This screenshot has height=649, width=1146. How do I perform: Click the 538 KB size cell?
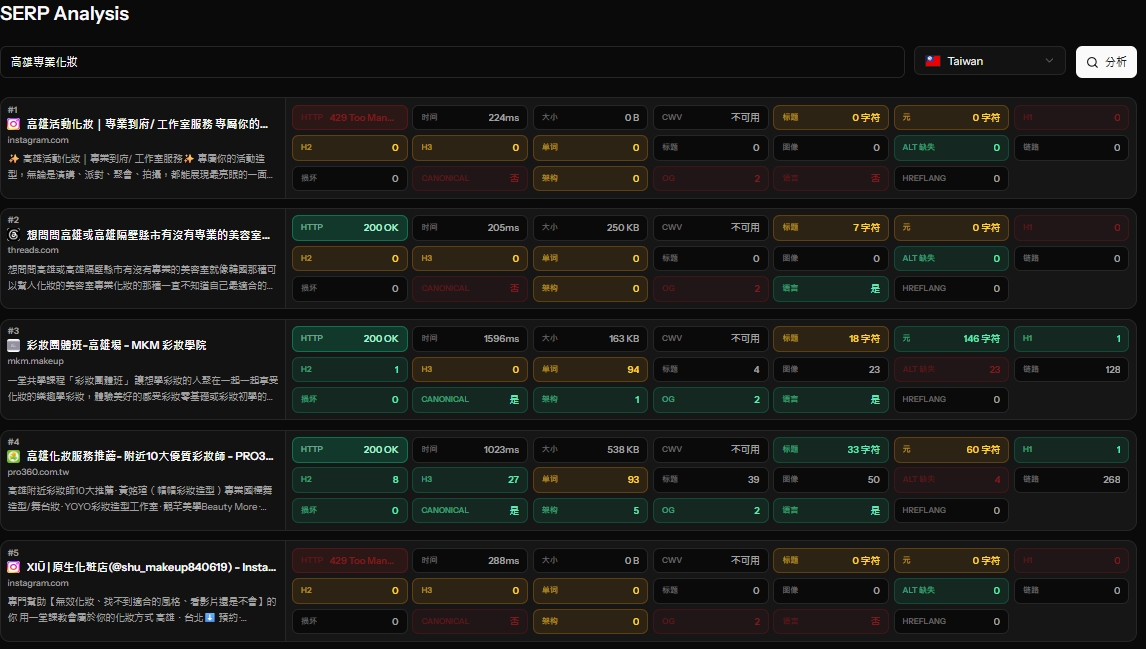[x=590, y=449]
